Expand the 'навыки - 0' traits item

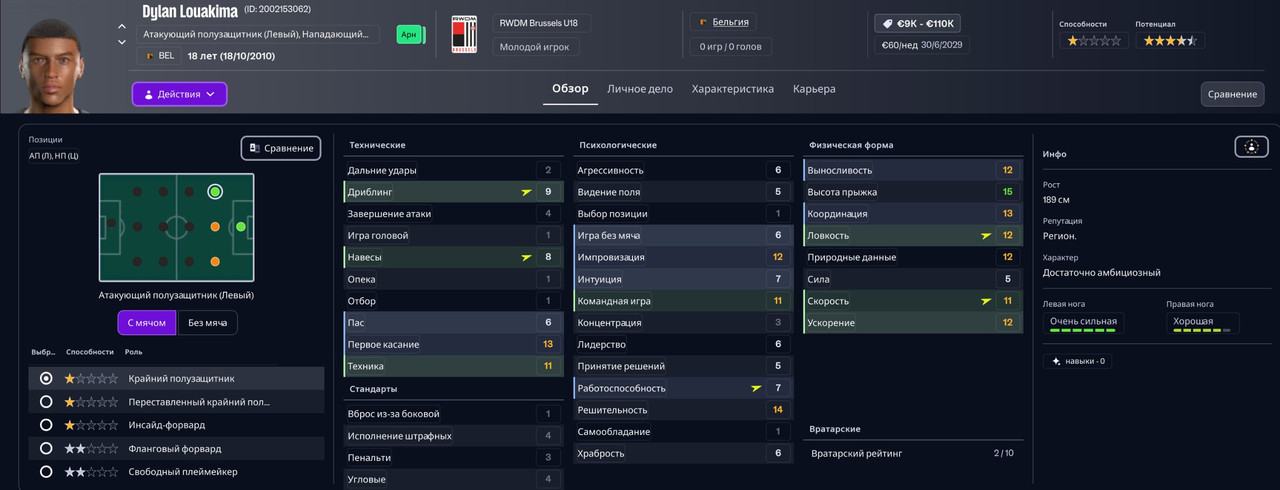(1077, 361)
